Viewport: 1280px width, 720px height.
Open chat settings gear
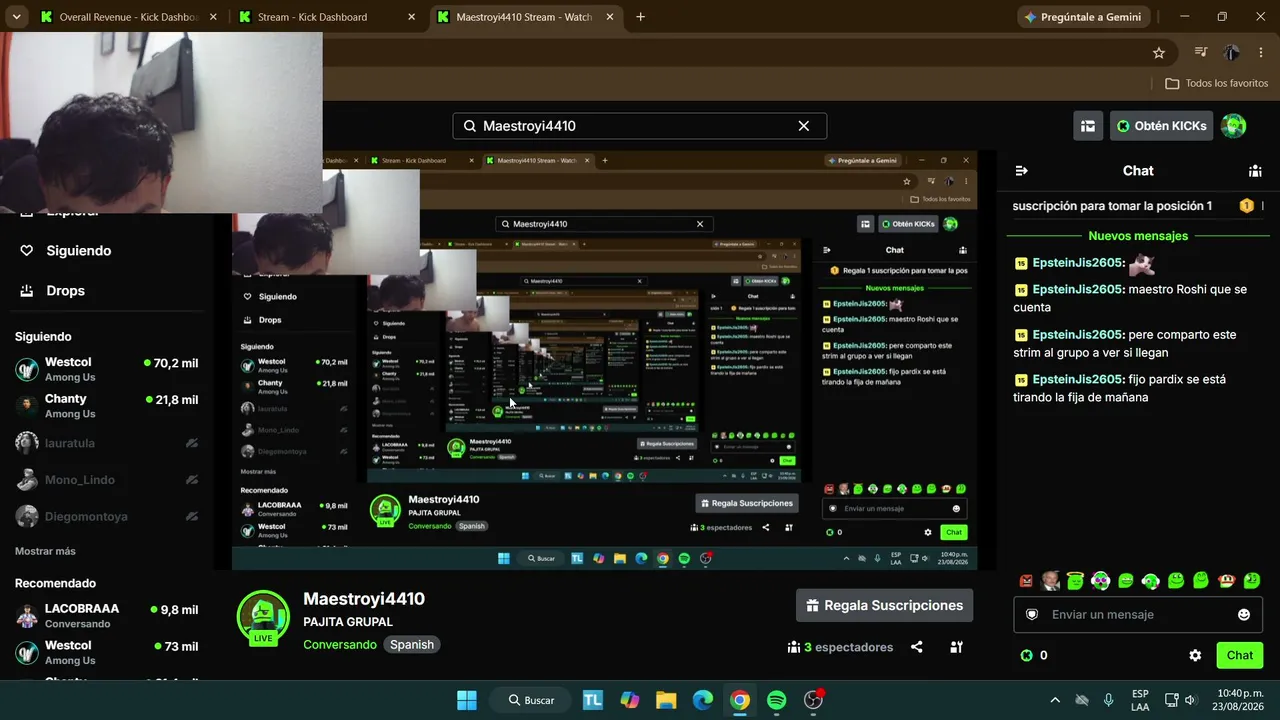[1195, 656]
